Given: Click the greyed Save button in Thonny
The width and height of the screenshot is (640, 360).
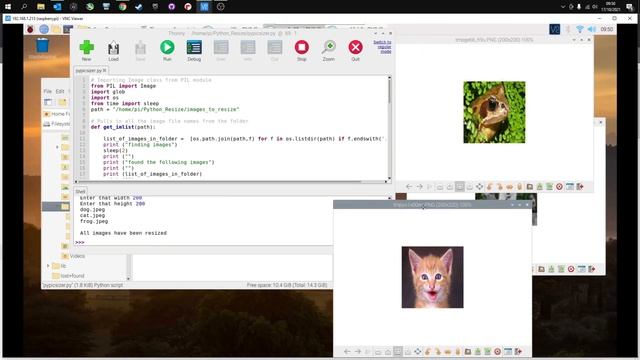Looking at the screenshot, I should [140, 51].
